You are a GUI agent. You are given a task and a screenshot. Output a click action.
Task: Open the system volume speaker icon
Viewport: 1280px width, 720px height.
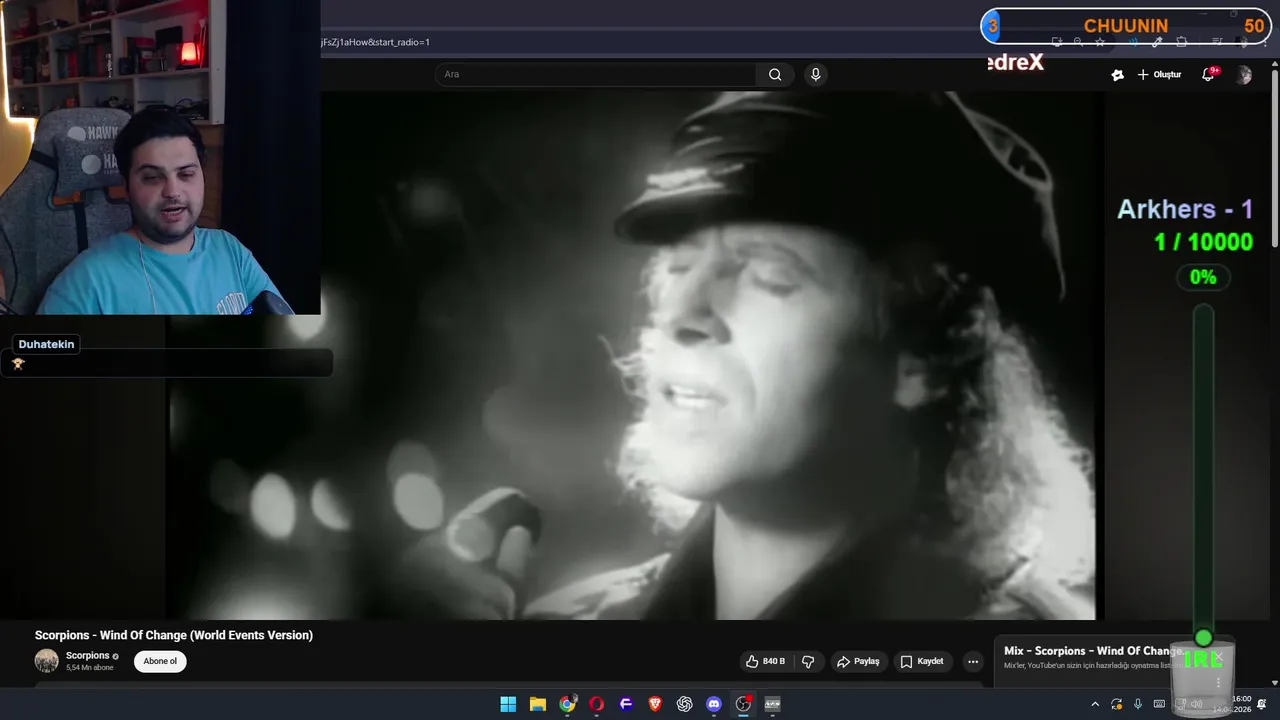1196,704
